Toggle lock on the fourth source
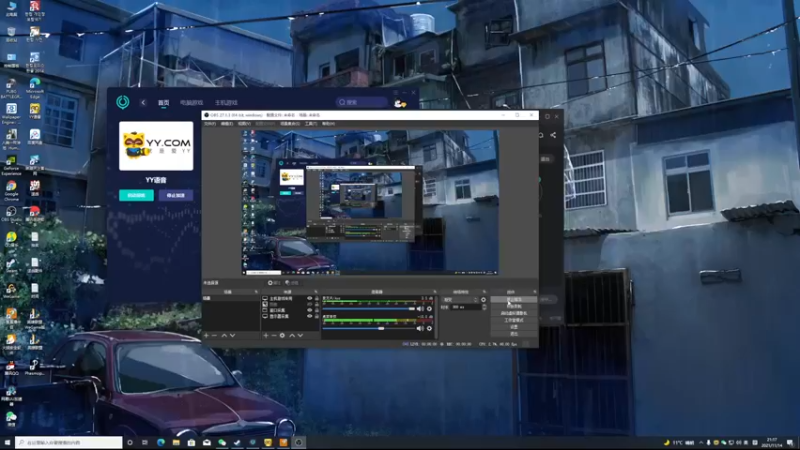The height and width of the screenshot is (450, 800). (x=316, y=316)
